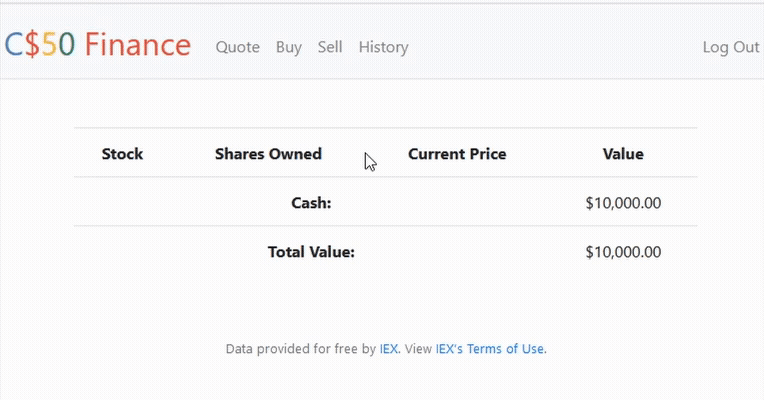The width and height of the screenshot is (764, 400).
Task: Click the Shares Owned column header
Action: tap(268, 154)
